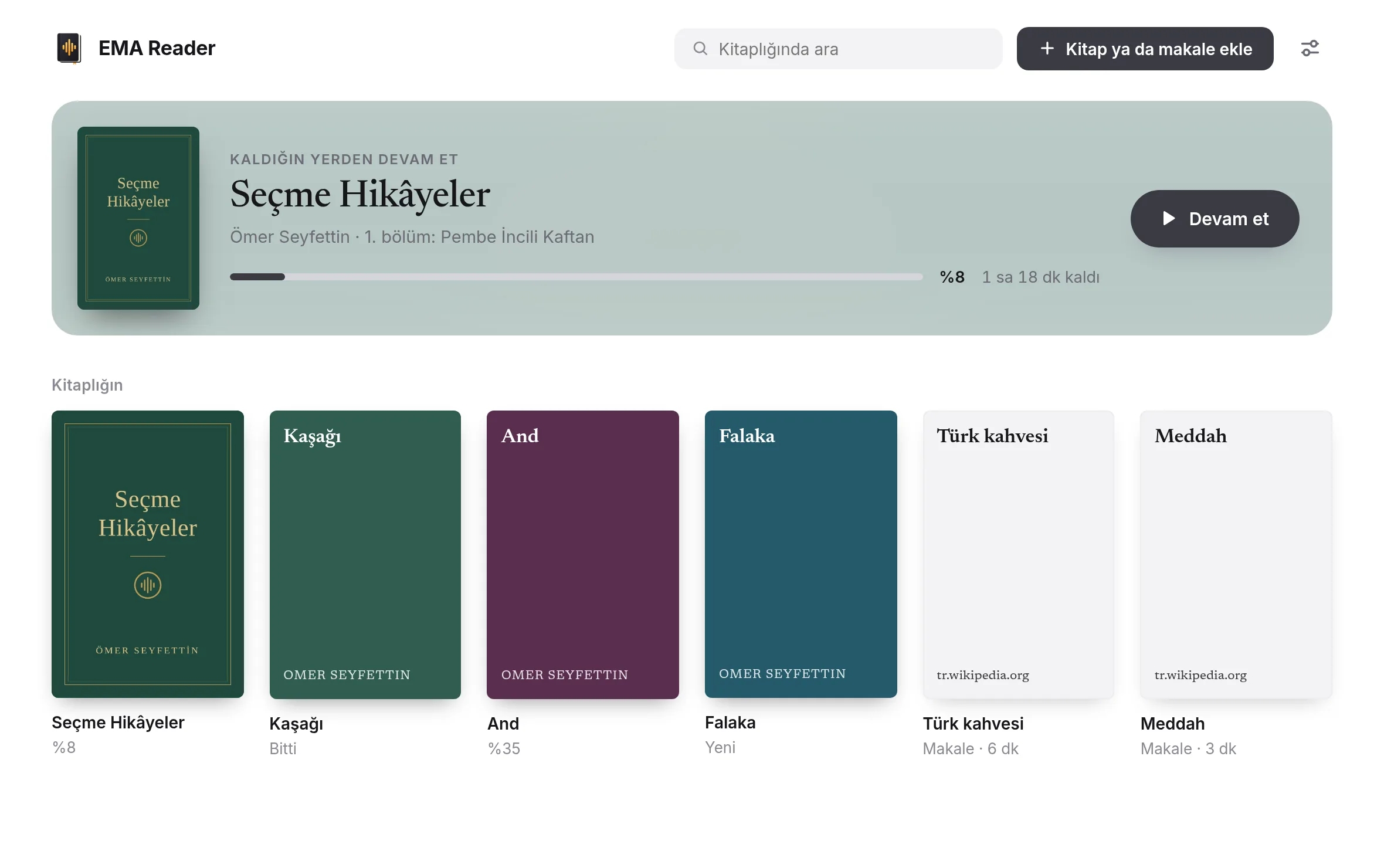Screen dimensions: 1384x868
Task: Open the settings sliders icon
Action: 1310,48
